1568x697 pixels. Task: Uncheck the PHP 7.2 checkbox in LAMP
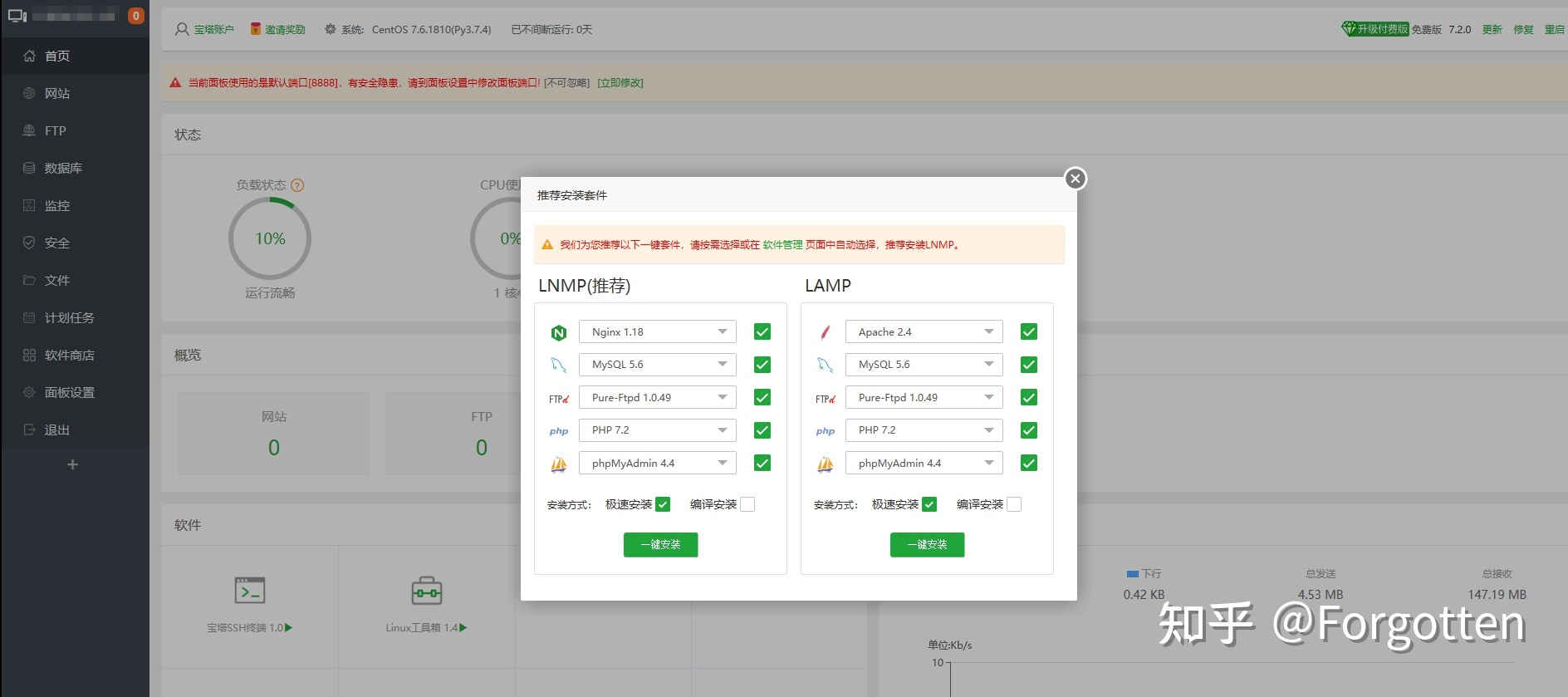[x=1029, y=430]
